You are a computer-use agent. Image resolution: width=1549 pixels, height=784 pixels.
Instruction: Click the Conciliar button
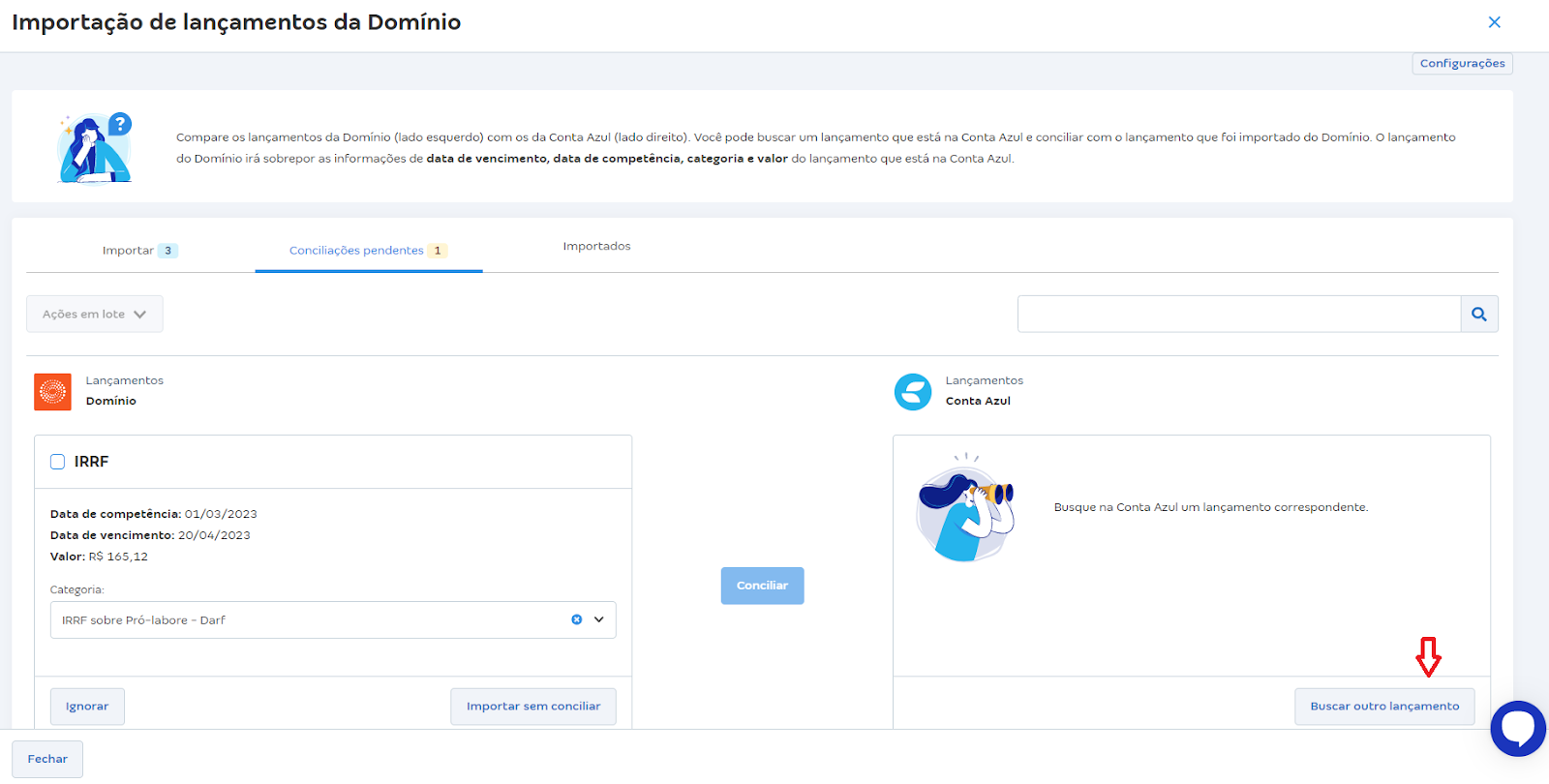point(762,586)
